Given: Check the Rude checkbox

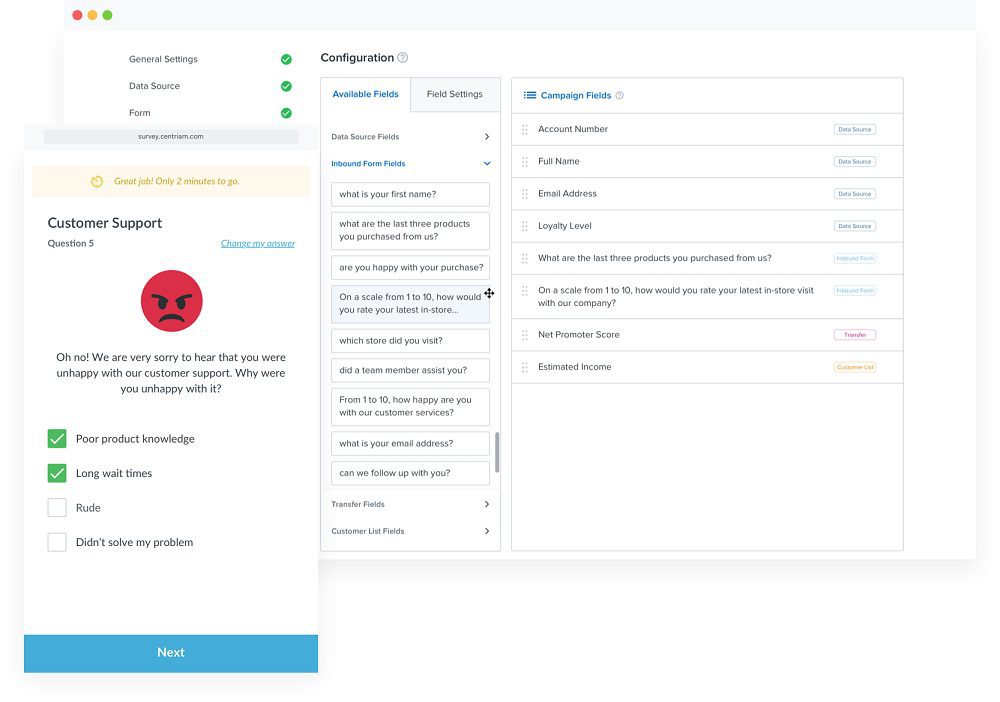Looking at the screenshot, I should (x=57, y=508).
